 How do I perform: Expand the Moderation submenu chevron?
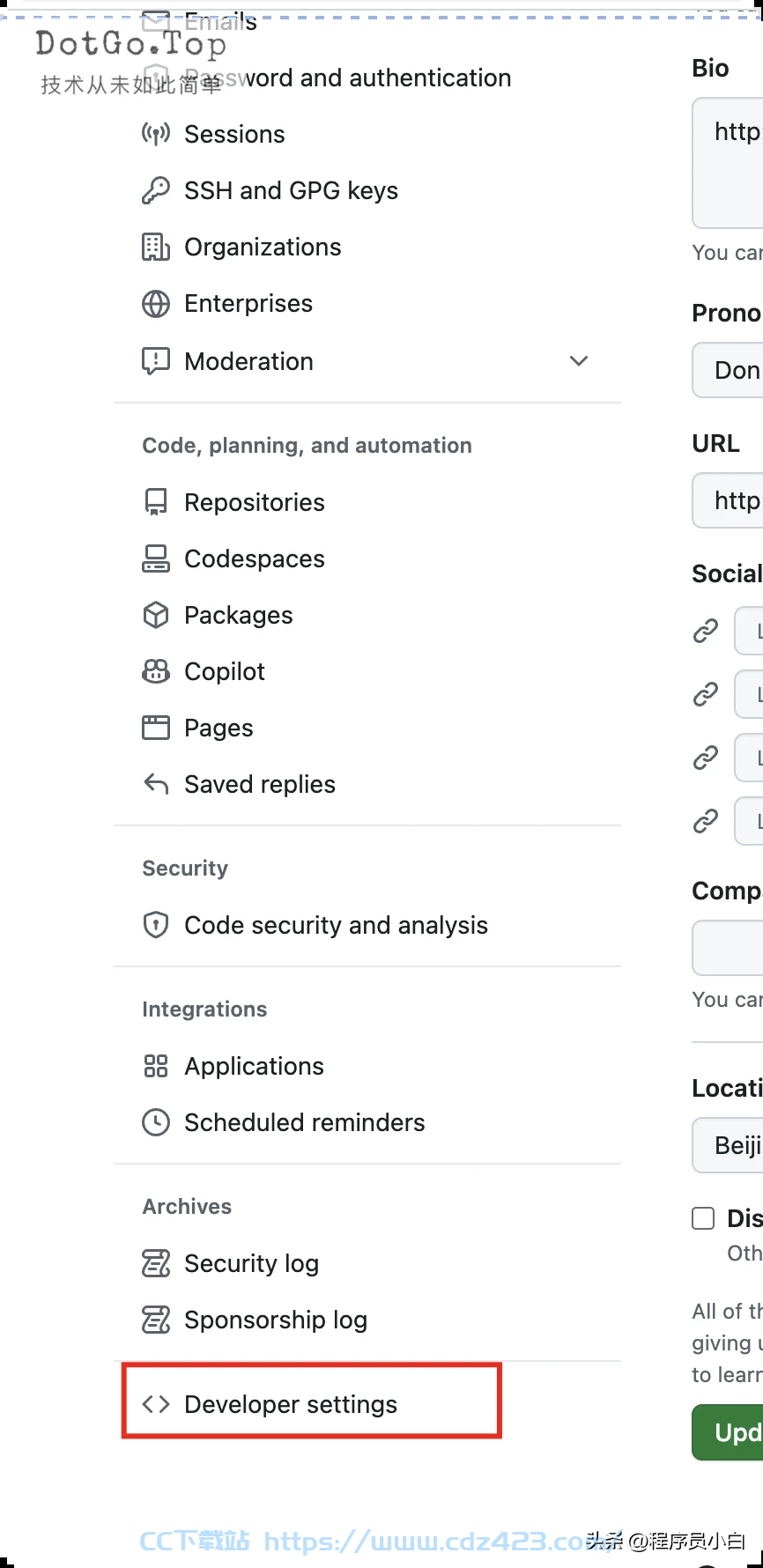point(579,361)
